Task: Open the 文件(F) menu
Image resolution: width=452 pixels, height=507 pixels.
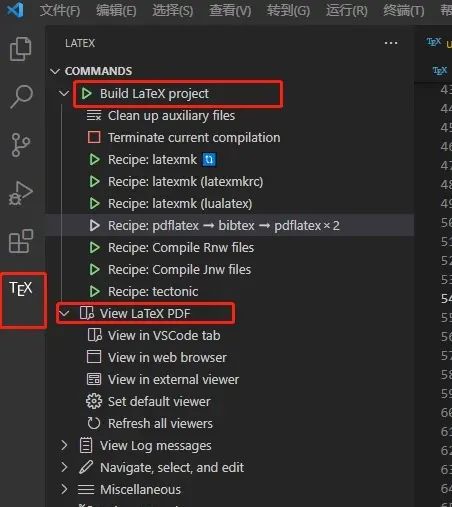Action: [x=60, y=11]
